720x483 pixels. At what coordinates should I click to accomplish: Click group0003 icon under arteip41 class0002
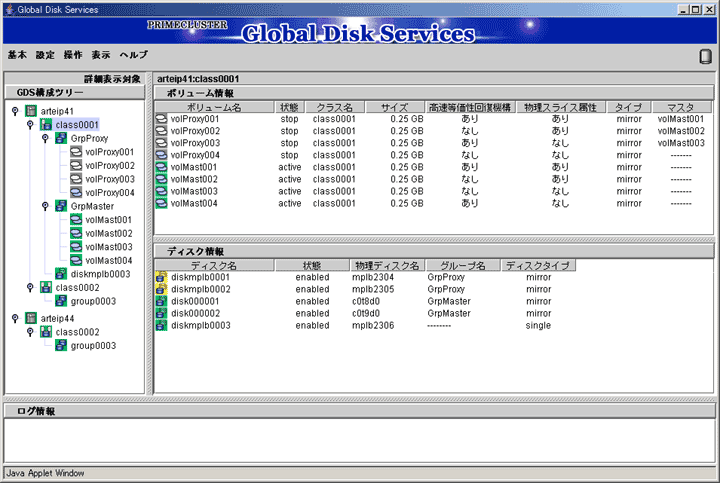pyautogui.click(x=61, y=301)
